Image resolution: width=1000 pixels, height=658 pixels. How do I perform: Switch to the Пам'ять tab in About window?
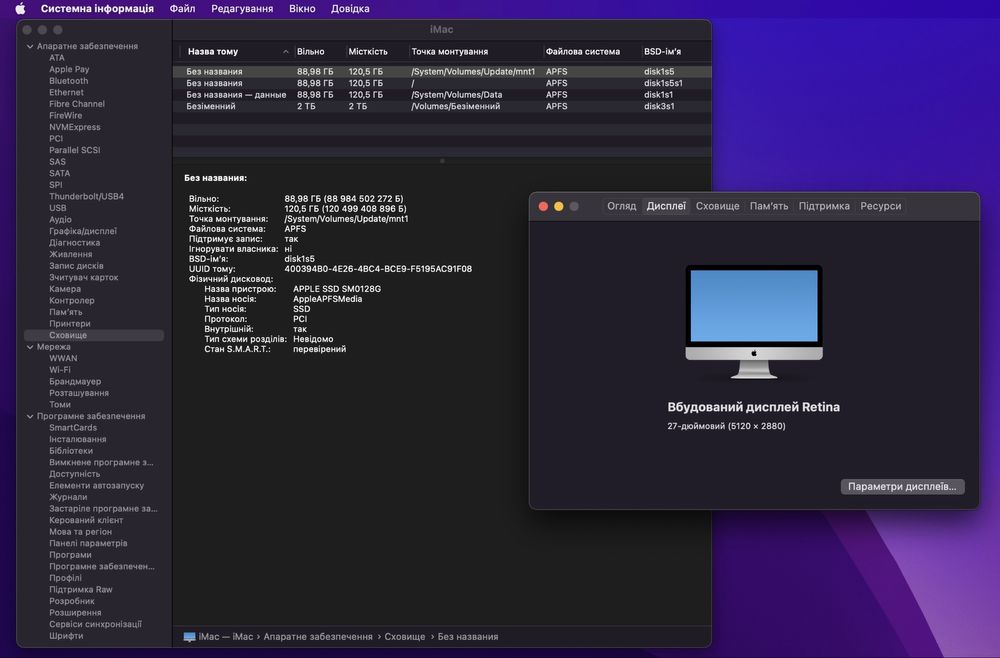769,206
